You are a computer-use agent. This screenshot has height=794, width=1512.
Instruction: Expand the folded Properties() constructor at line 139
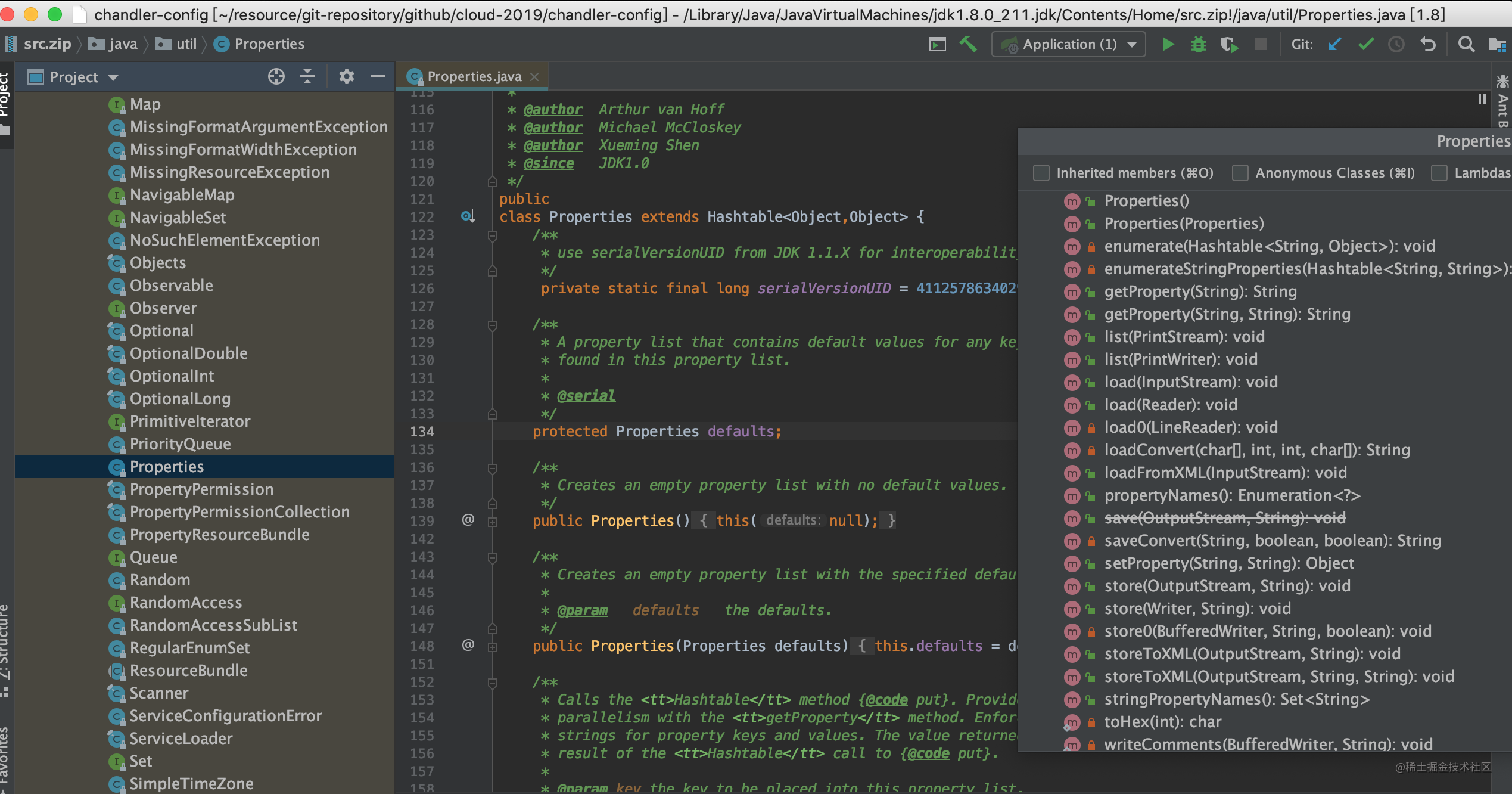[x=493, y=522]
